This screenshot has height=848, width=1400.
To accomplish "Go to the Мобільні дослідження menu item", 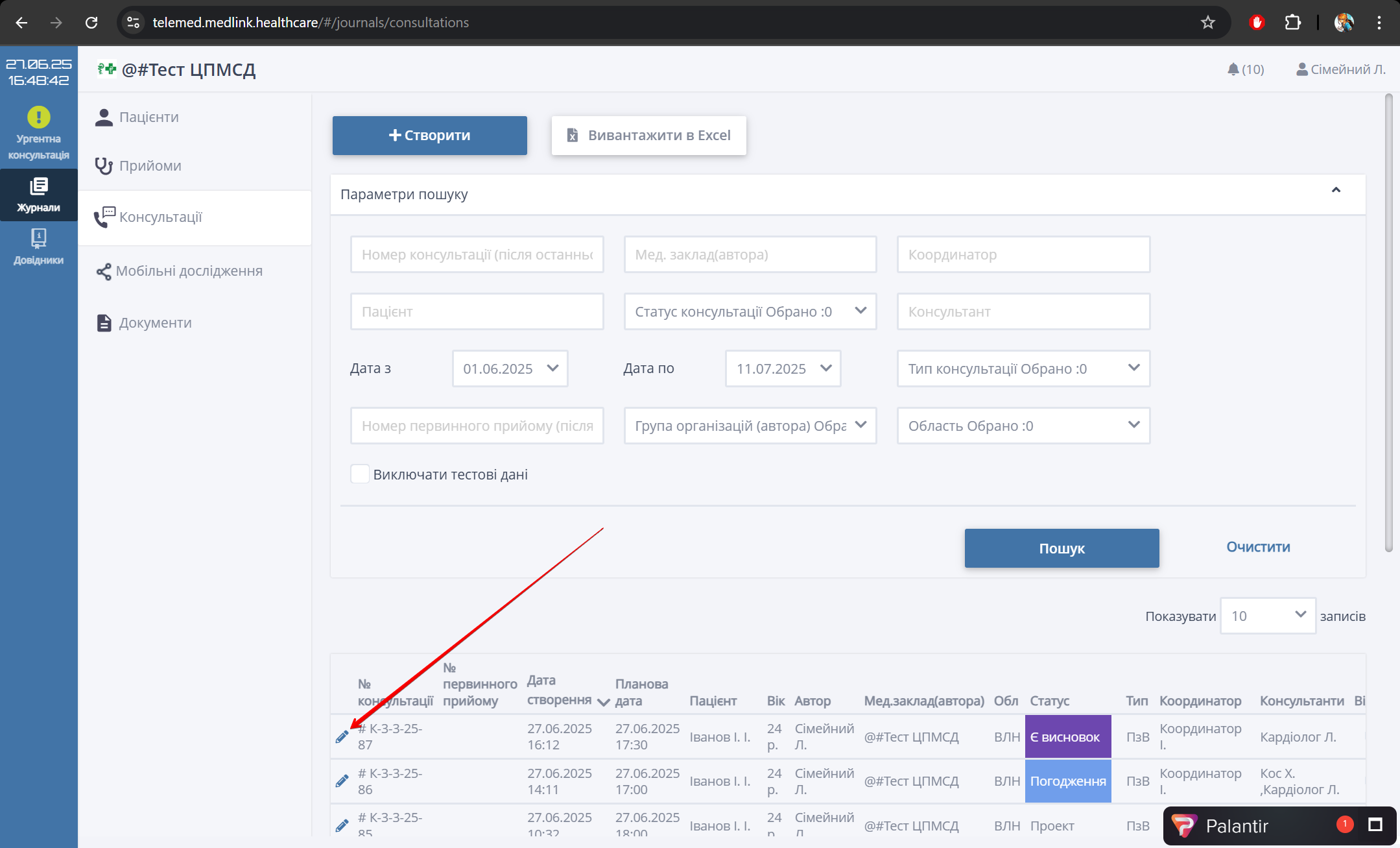I will coord(188,271).
